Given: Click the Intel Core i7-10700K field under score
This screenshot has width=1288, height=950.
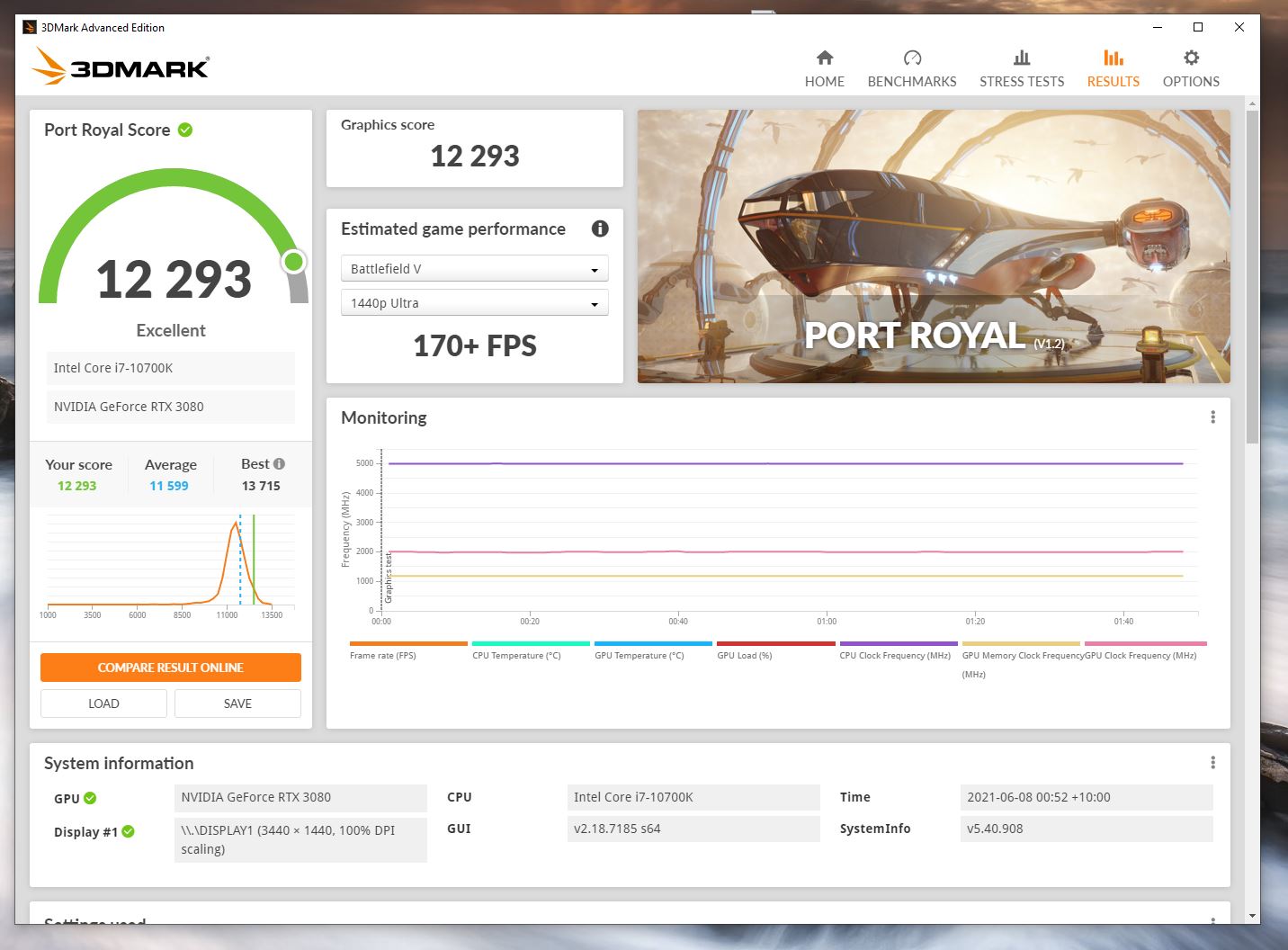Looking at the screenshot, I should pyautogui.click(x=171, y=368).
